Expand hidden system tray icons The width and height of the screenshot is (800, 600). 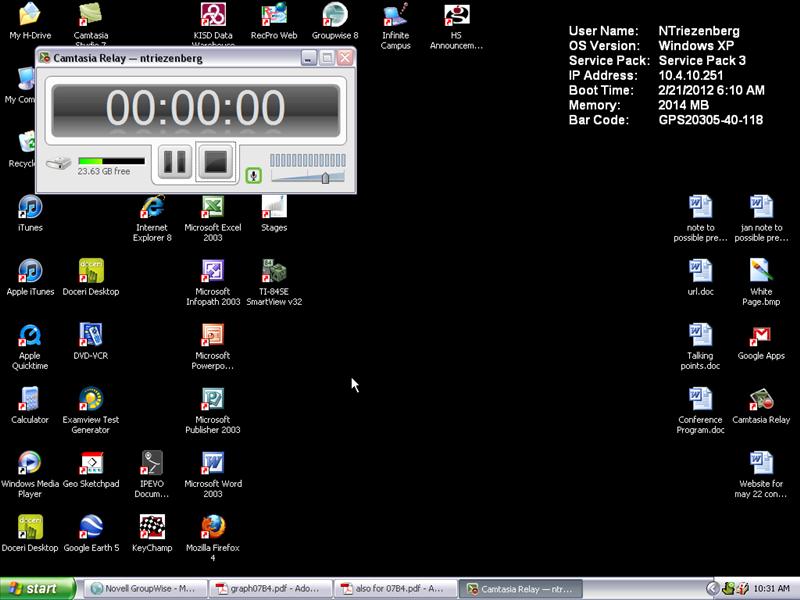712,588
